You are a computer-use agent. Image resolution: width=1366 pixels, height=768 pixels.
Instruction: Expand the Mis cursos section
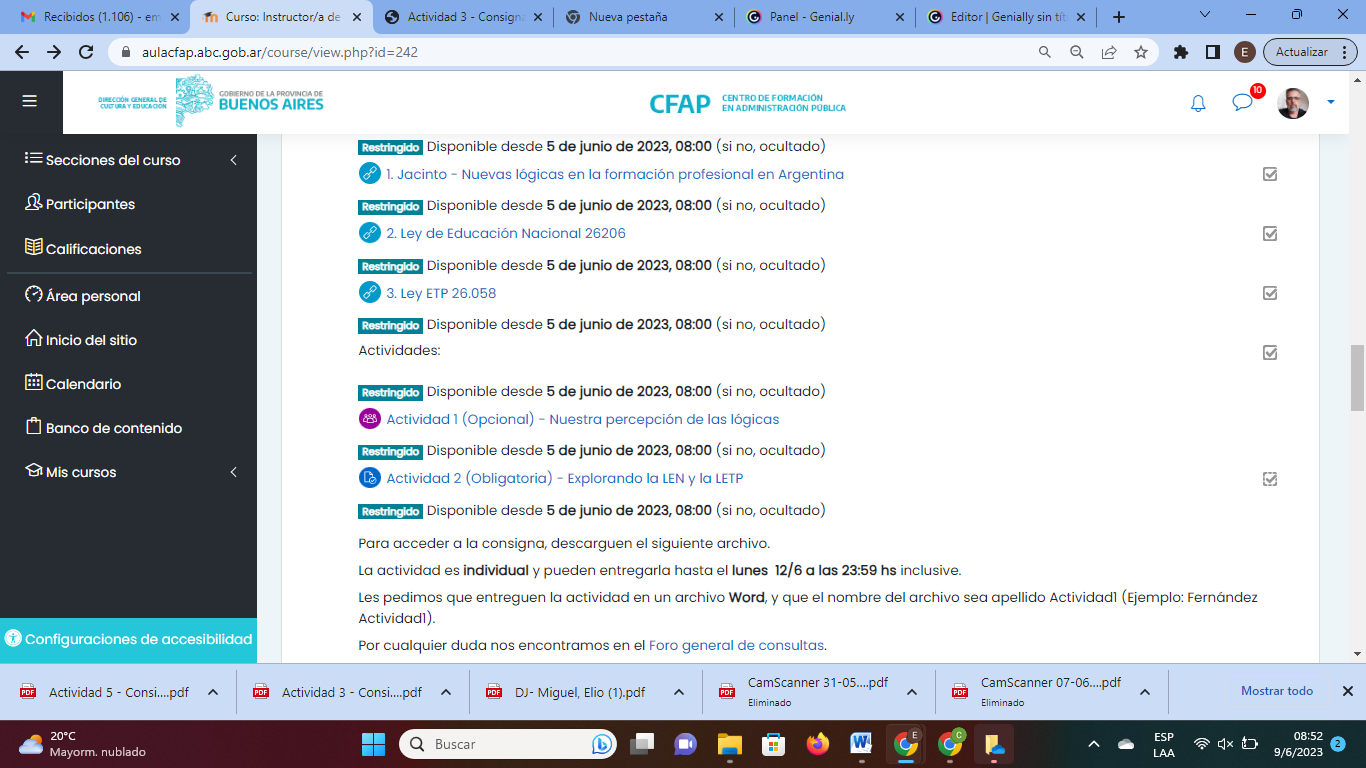tap(233, 472)
